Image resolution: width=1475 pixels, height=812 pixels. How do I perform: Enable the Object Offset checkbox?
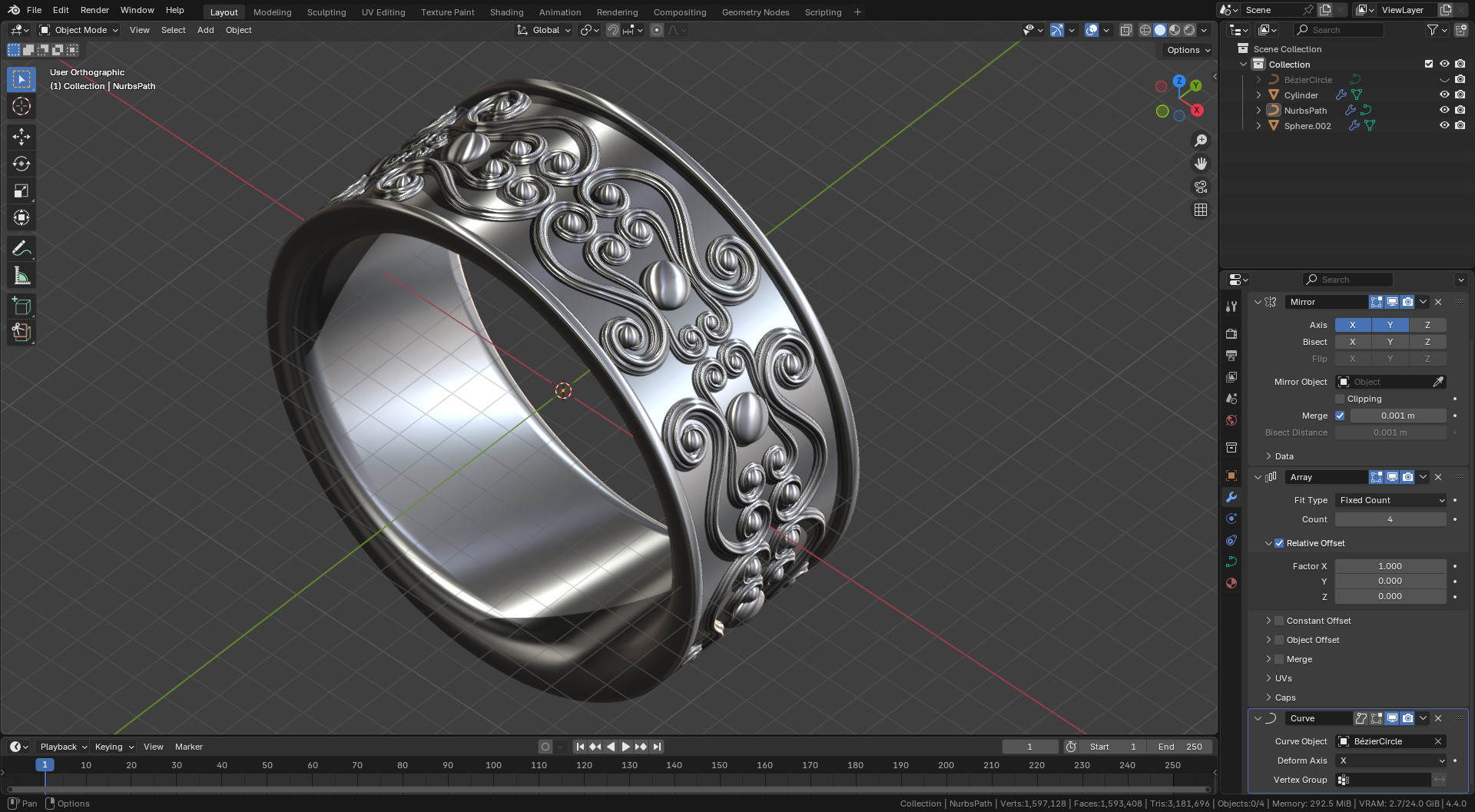click(x=1279, y=640)
